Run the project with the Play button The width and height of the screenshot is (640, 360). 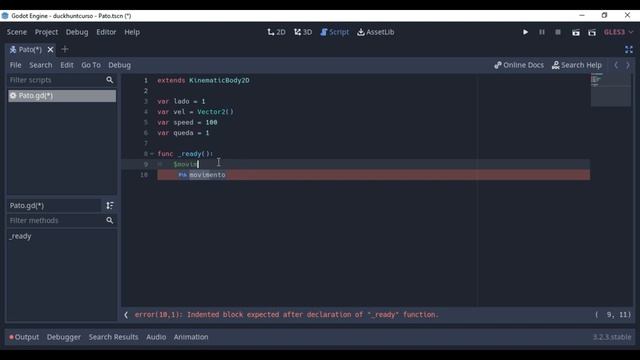tap(525, 32)
